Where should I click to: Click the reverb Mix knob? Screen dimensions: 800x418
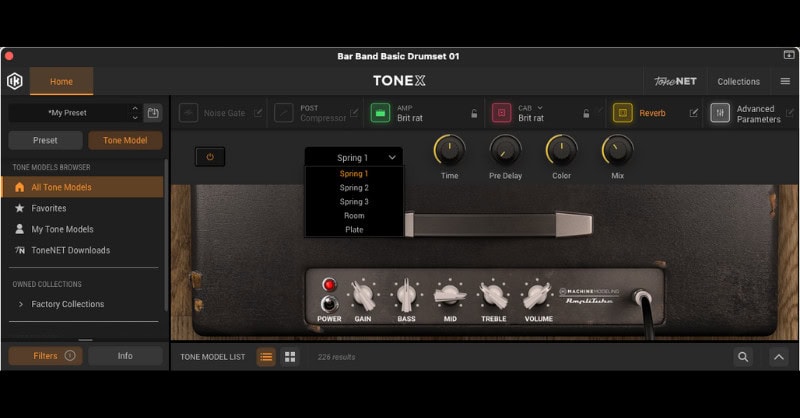617,151
